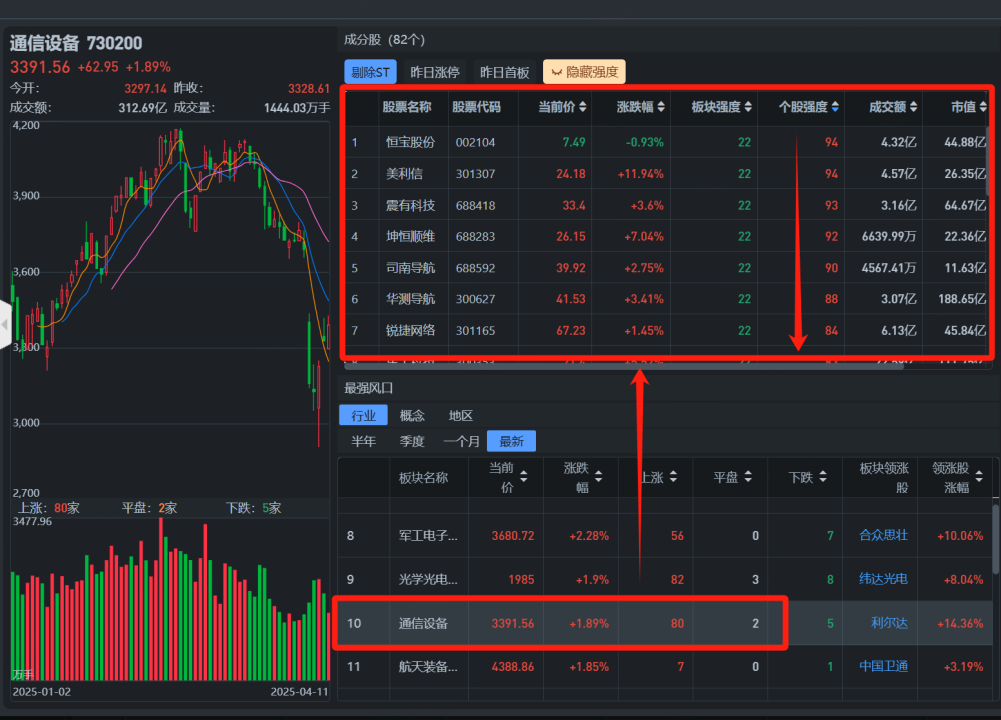Select the 半年 period tab
Screen dimensions: 1001x720
[x=363, y=441]
